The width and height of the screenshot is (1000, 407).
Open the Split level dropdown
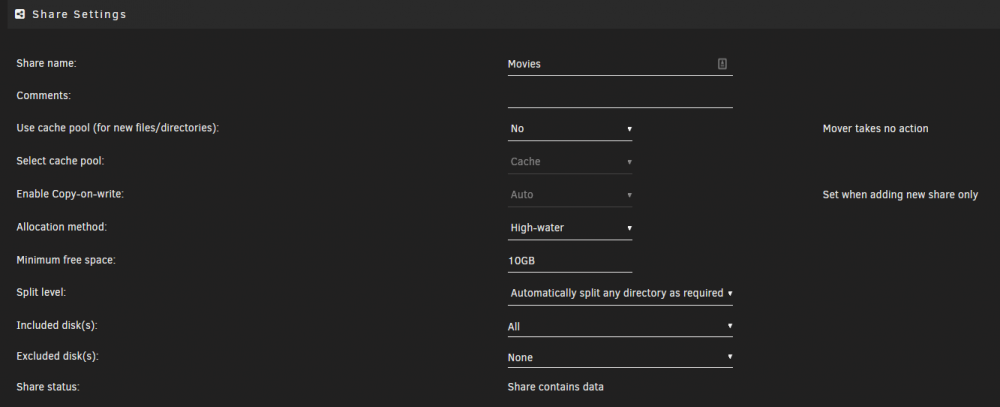pyautogui.click(x=620, y=293)
